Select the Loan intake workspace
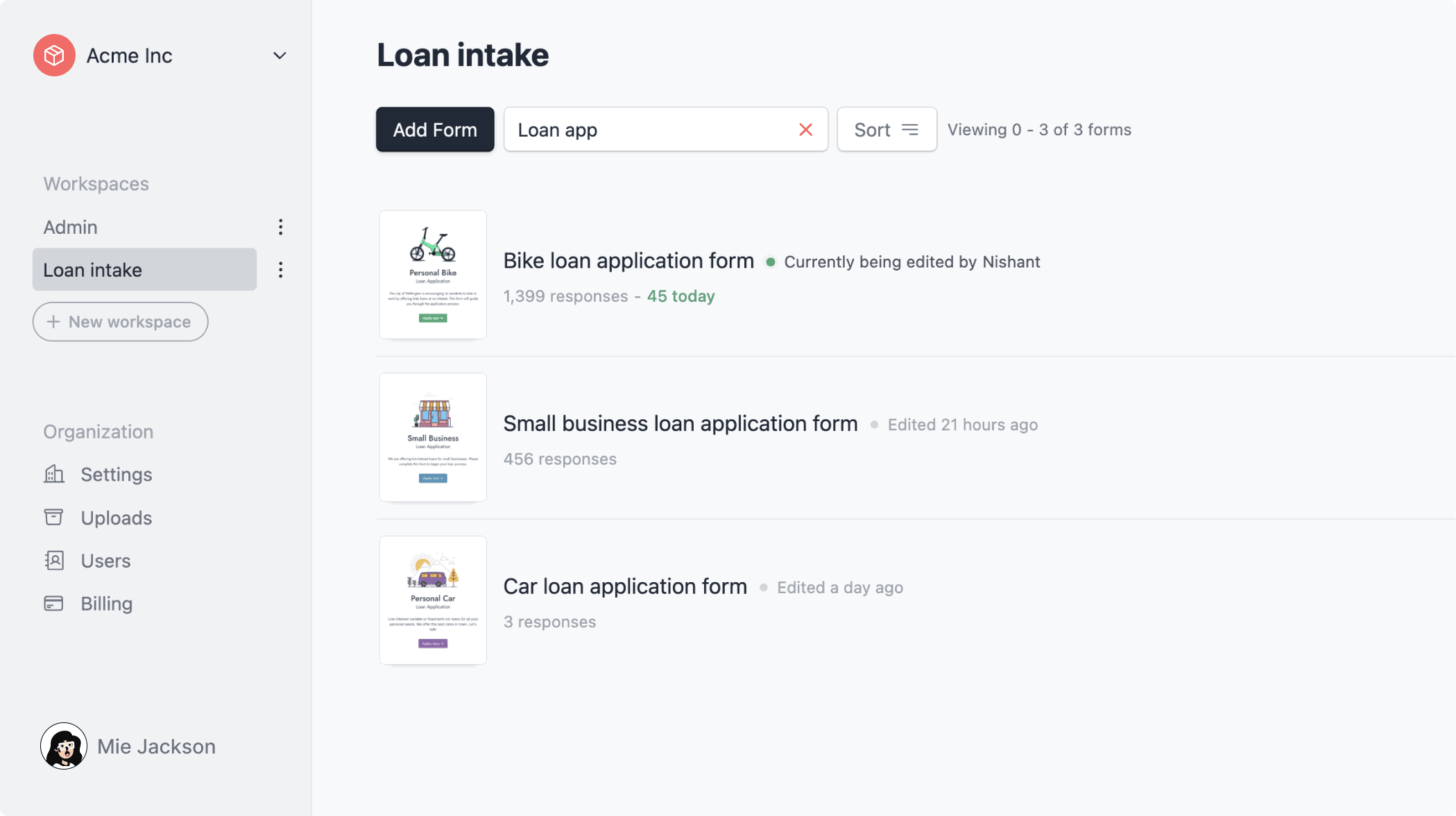The width and height of the screenshot is (1456, 816). click(144, 269)
